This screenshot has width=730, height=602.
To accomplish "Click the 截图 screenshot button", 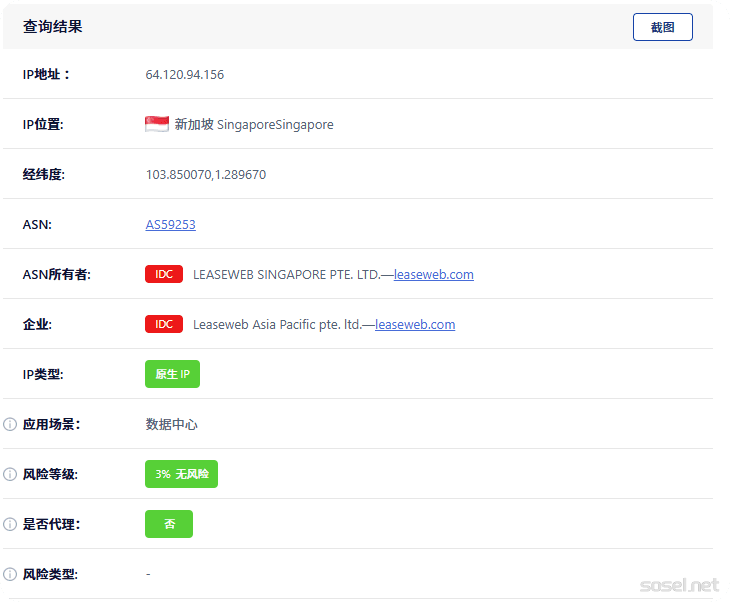I will [x=662, y=27].
